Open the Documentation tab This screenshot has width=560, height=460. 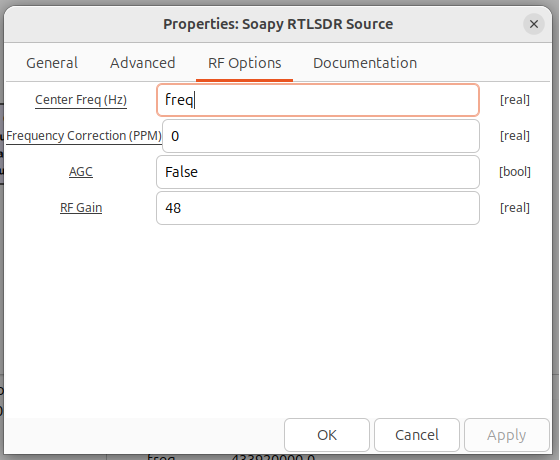365,63
